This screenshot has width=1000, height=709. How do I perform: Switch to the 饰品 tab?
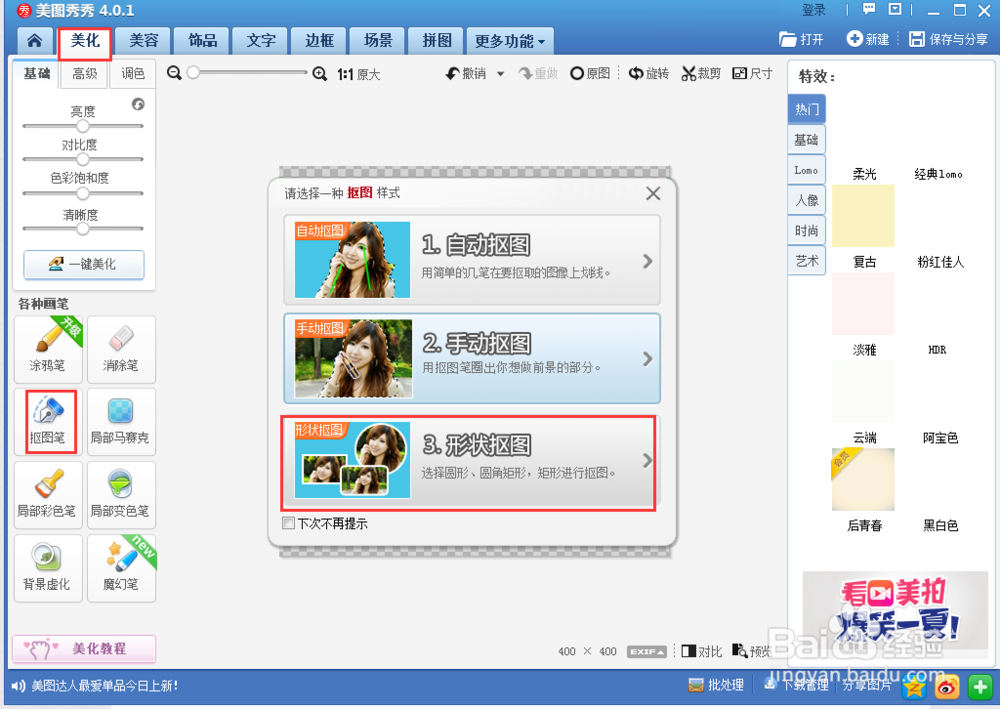point(203,41)
